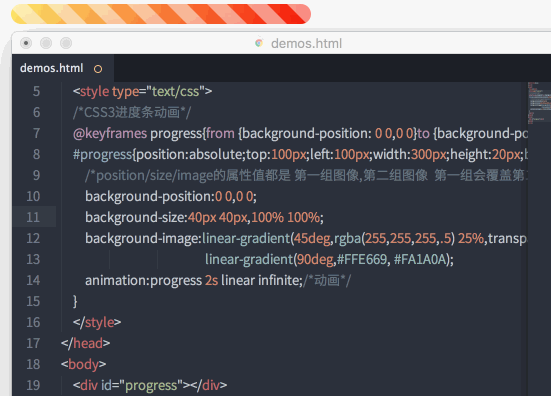Click the third gray window control button
This screenshot has width=551, height=396.
point(66,43)
